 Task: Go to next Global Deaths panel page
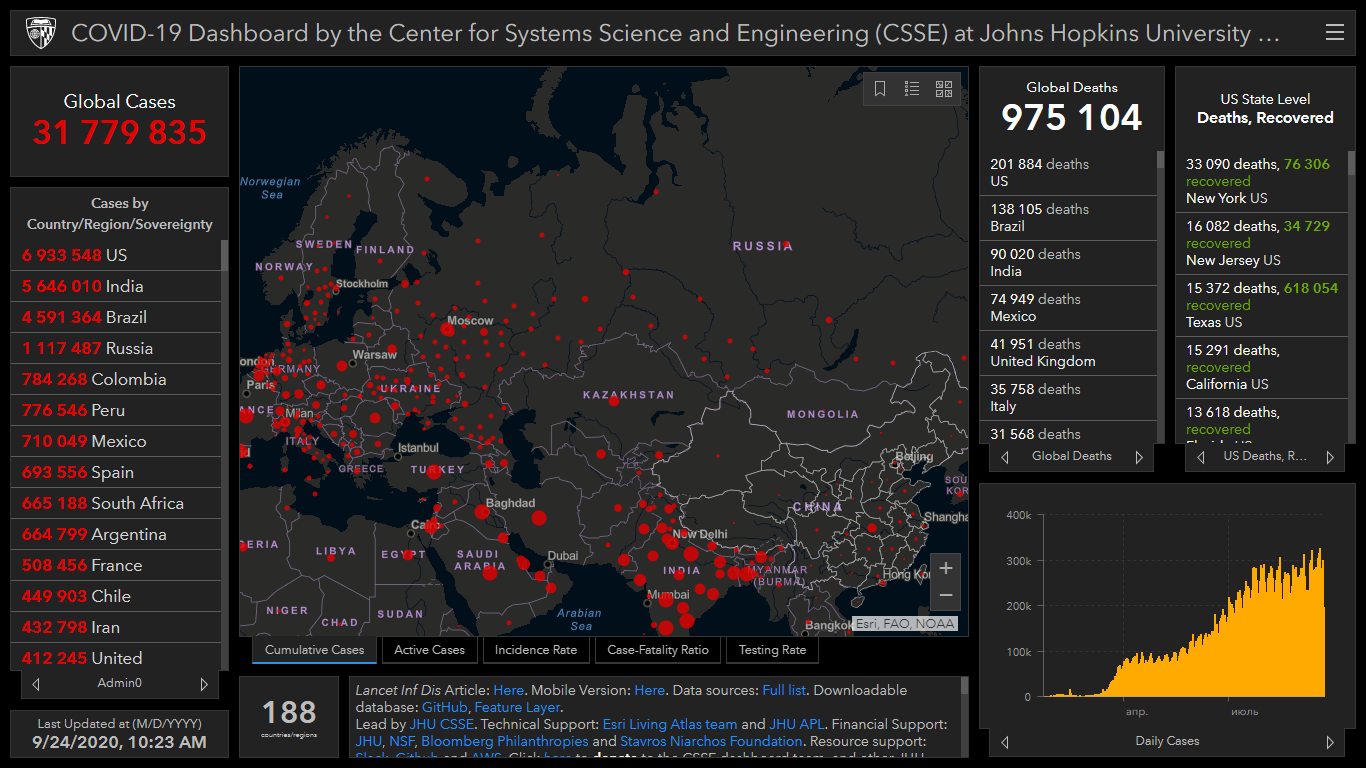[1138, 457]
